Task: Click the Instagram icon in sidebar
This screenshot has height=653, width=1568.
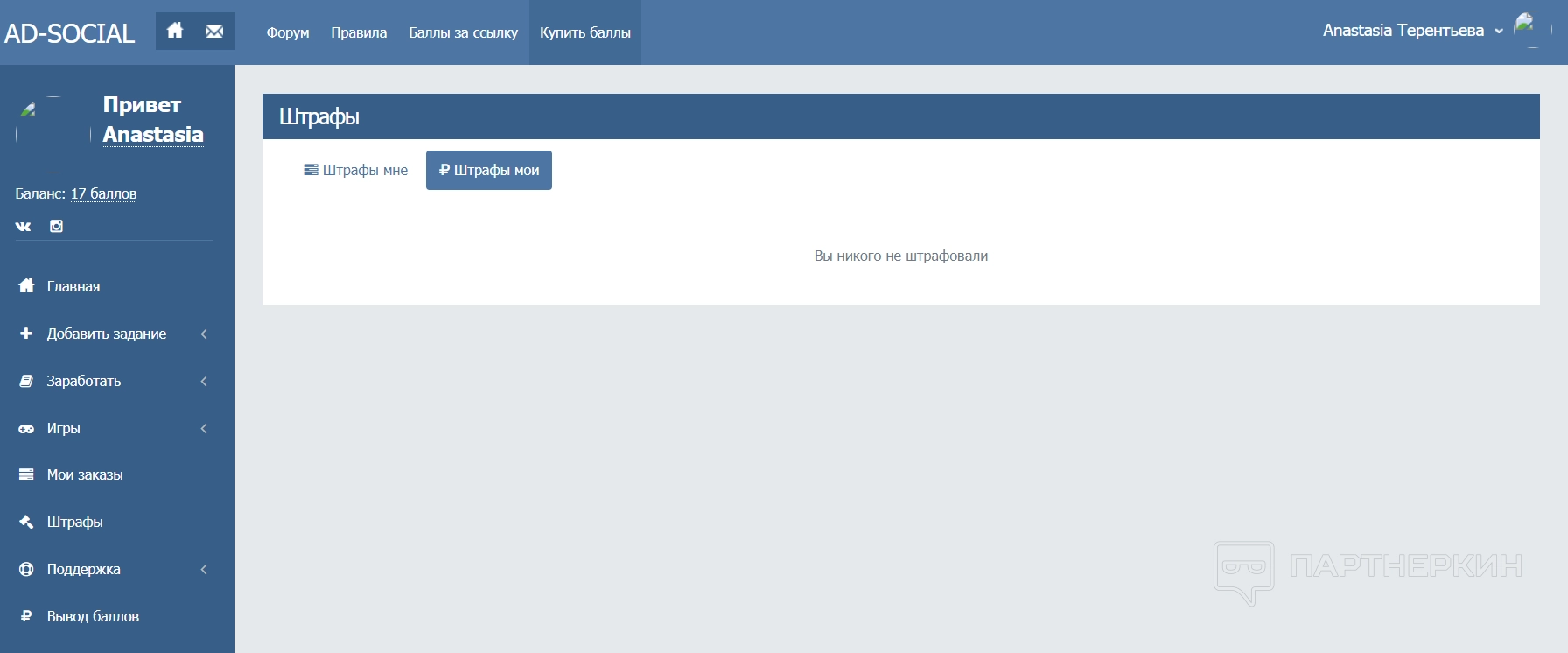Action: [56, 226]
